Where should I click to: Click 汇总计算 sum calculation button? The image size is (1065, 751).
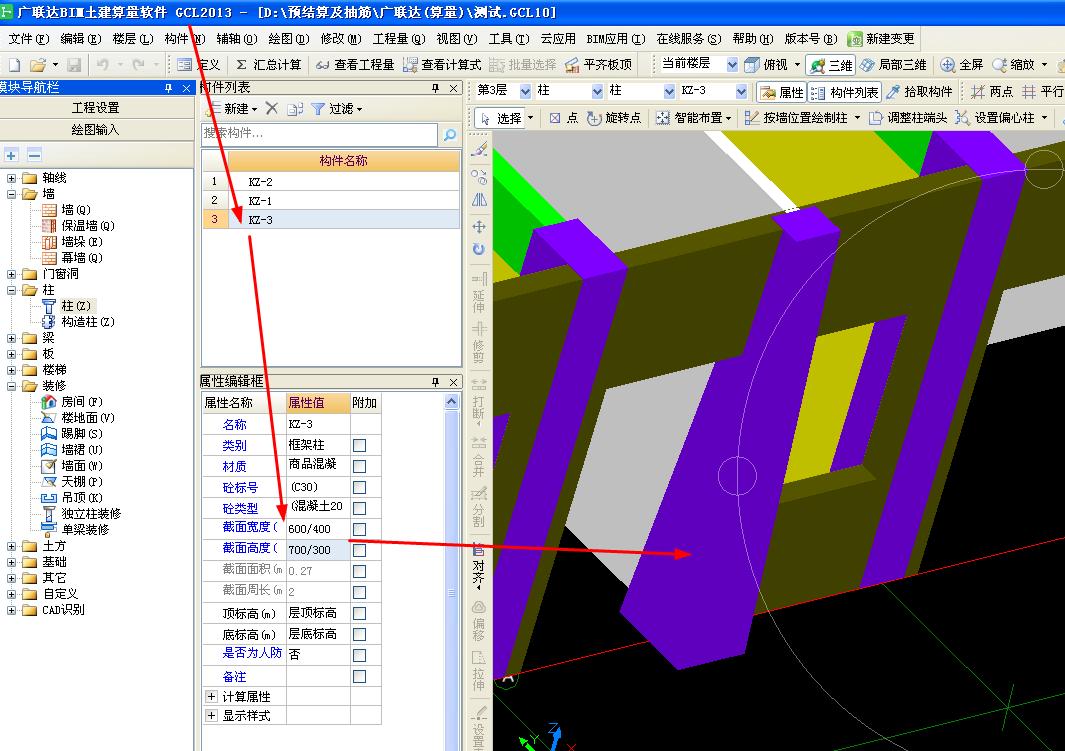point(268,65)
